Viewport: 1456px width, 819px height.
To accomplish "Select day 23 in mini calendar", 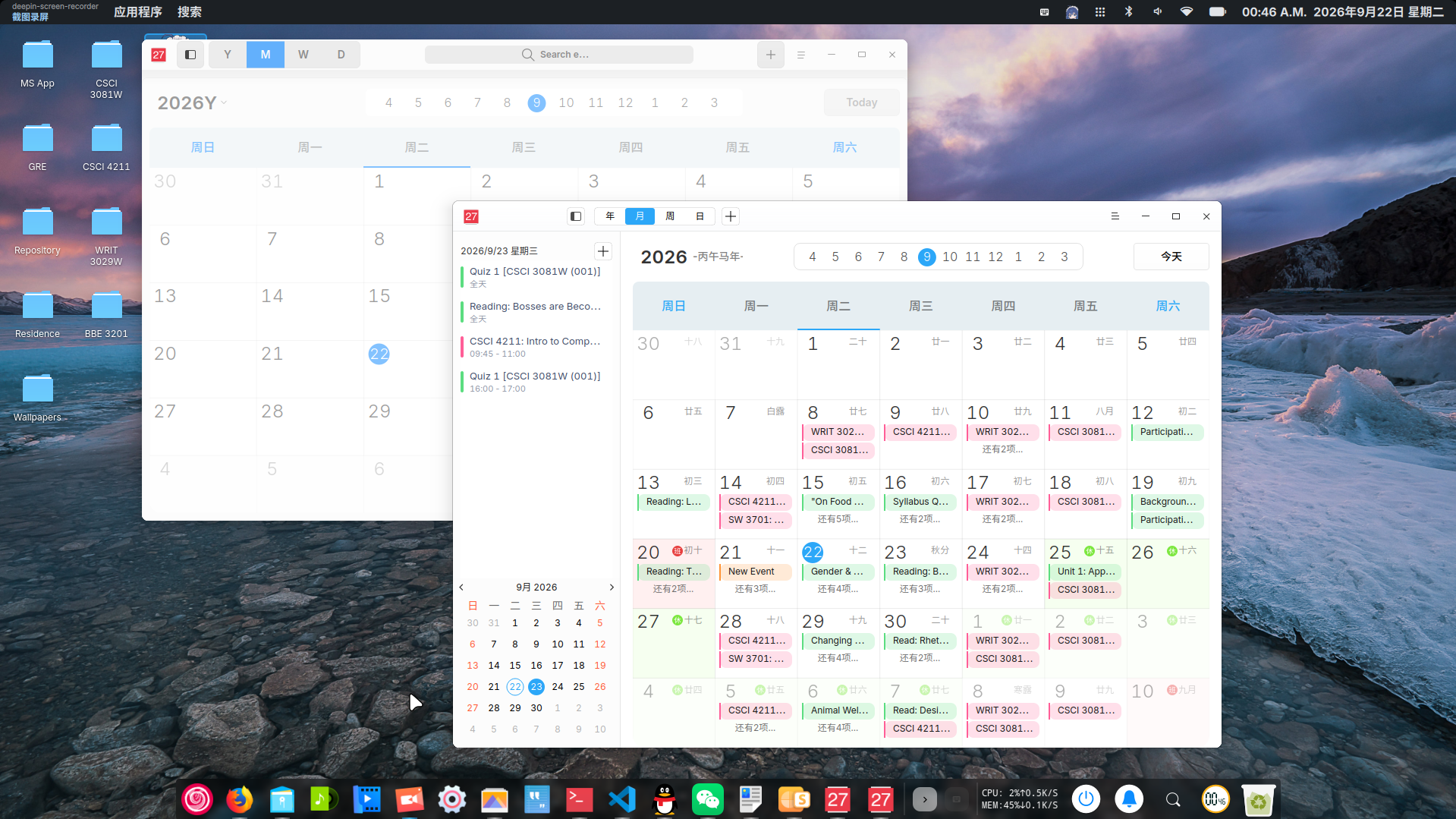I will (536, 687).
